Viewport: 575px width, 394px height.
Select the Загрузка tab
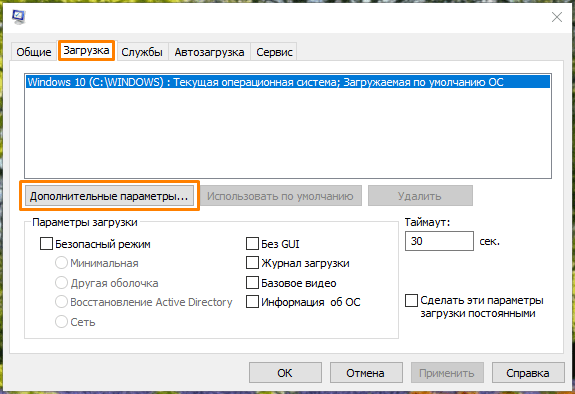87,50
